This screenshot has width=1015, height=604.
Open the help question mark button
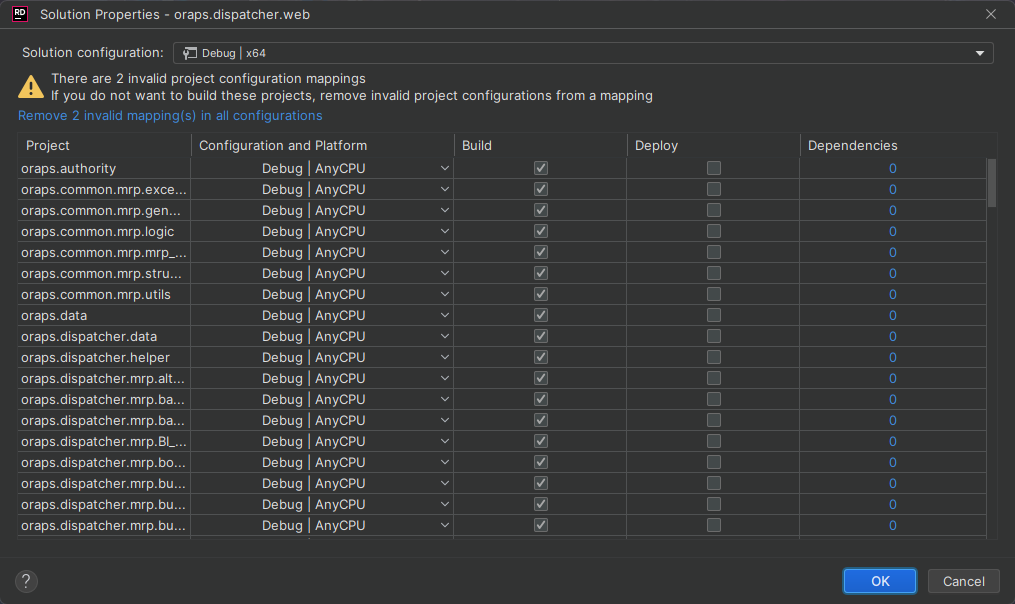pyautogui.click(x=26, y=581)
